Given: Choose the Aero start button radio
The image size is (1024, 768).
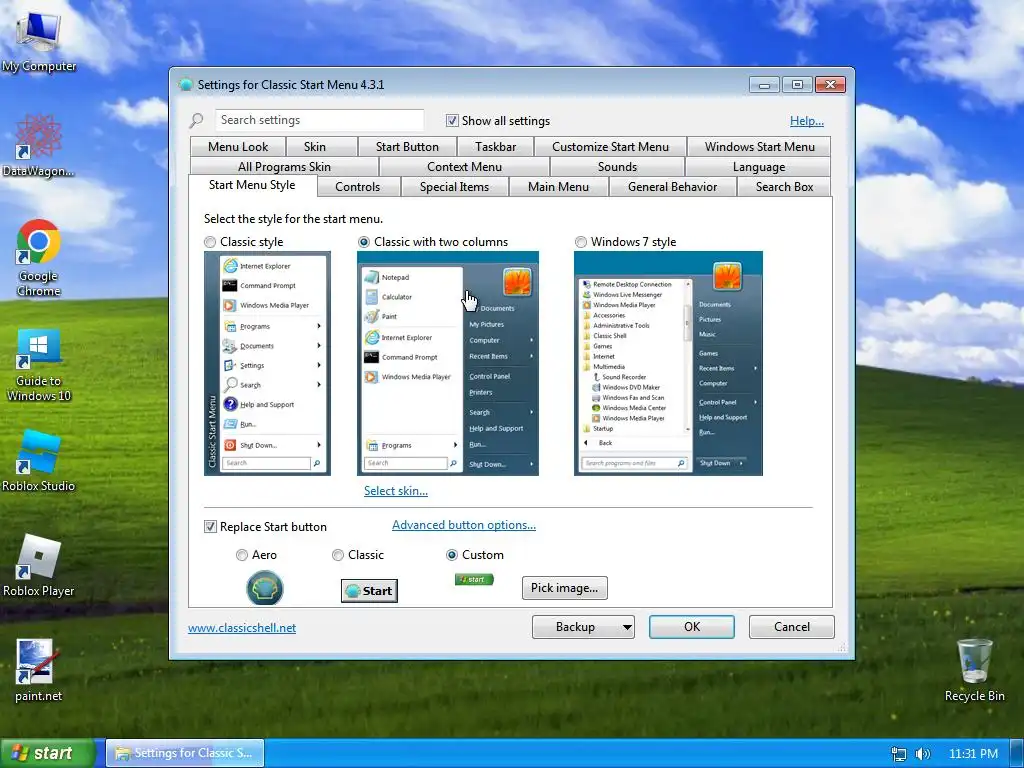Looking at the screenshot, I should pos(242,555).
